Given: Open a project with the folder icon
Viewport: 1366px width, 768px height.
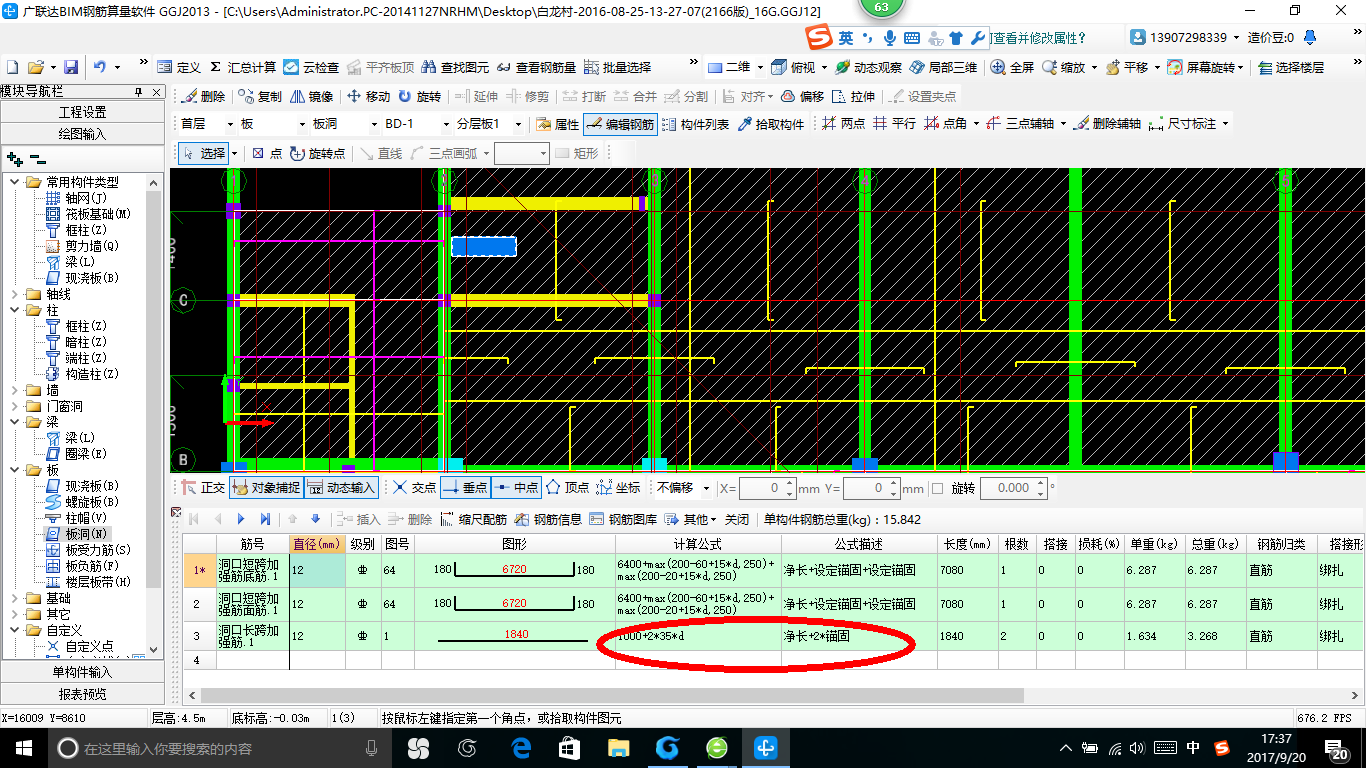Looking at the screenshot, I should click(x=36, y=67).
